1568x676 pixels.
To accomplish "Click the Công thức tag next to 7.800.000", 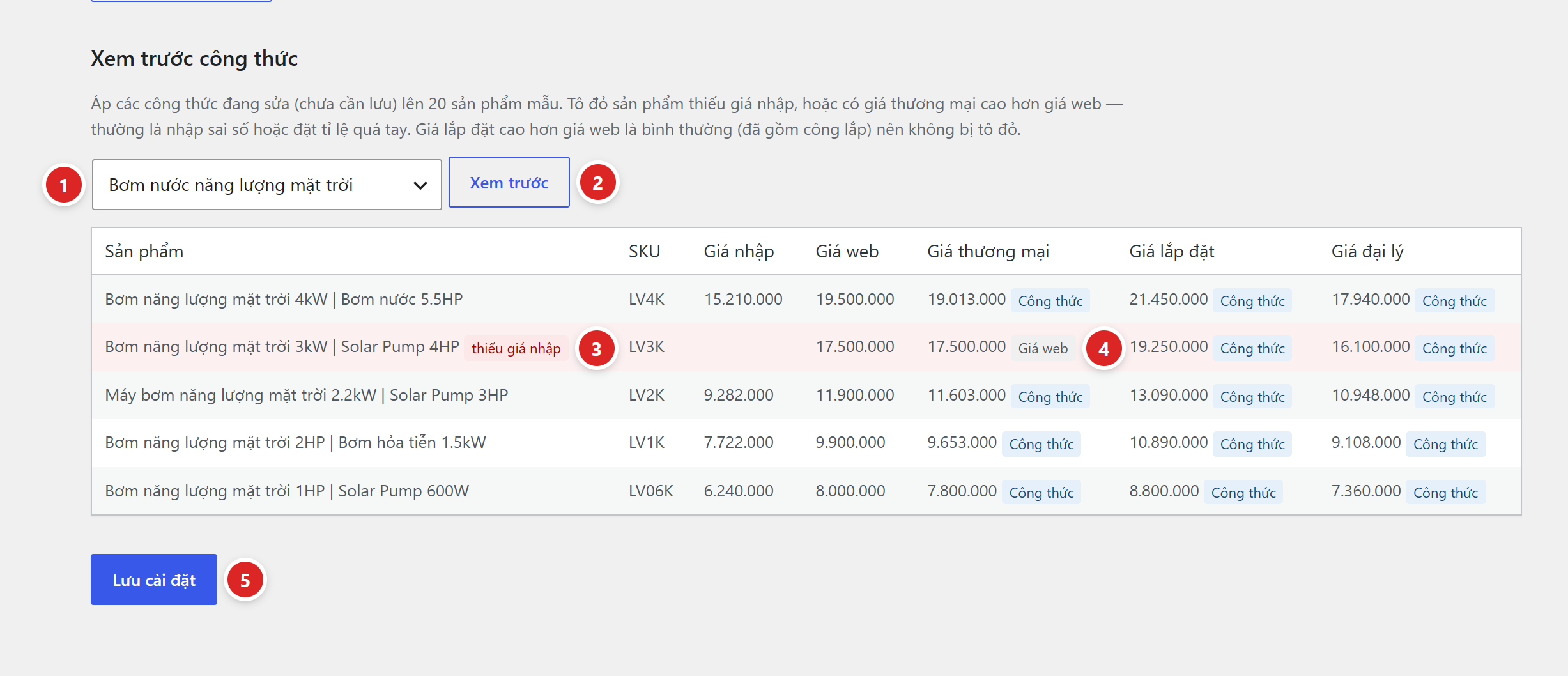I will (x=1041, y=493).
